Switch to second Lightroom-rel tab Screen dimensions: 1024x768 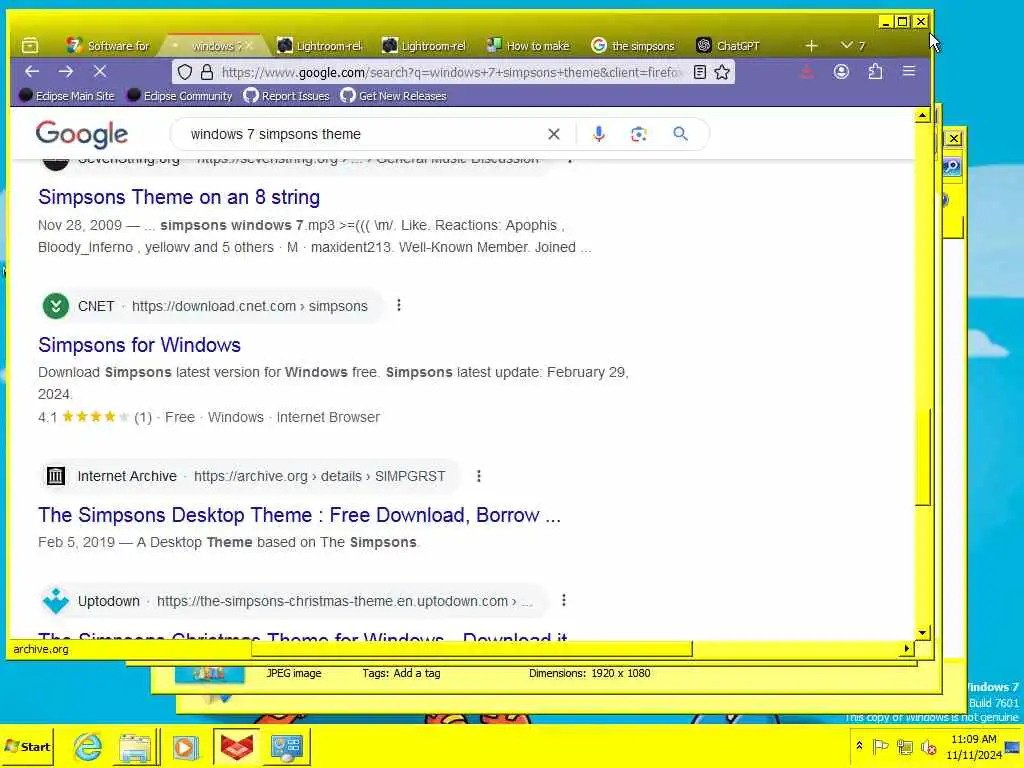(424, 46)
